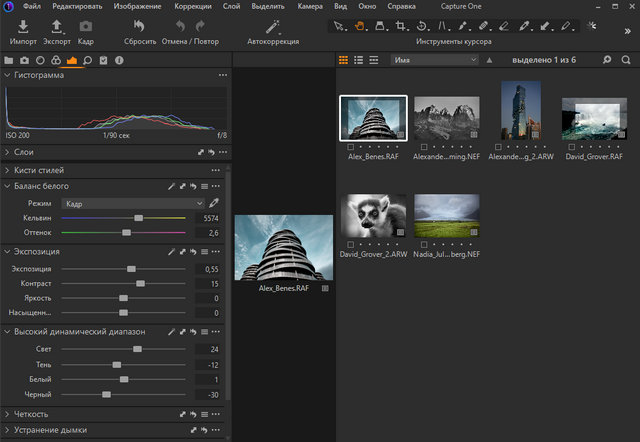Click the Автокоррекция magic wand icon

[272, 26]
